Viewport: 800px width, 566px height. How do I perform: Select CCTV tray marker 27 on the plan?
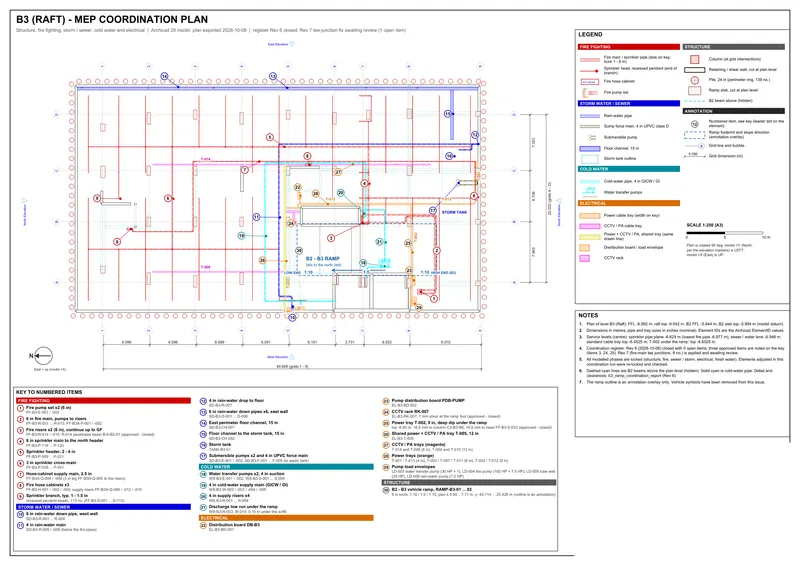click(338, 172)
